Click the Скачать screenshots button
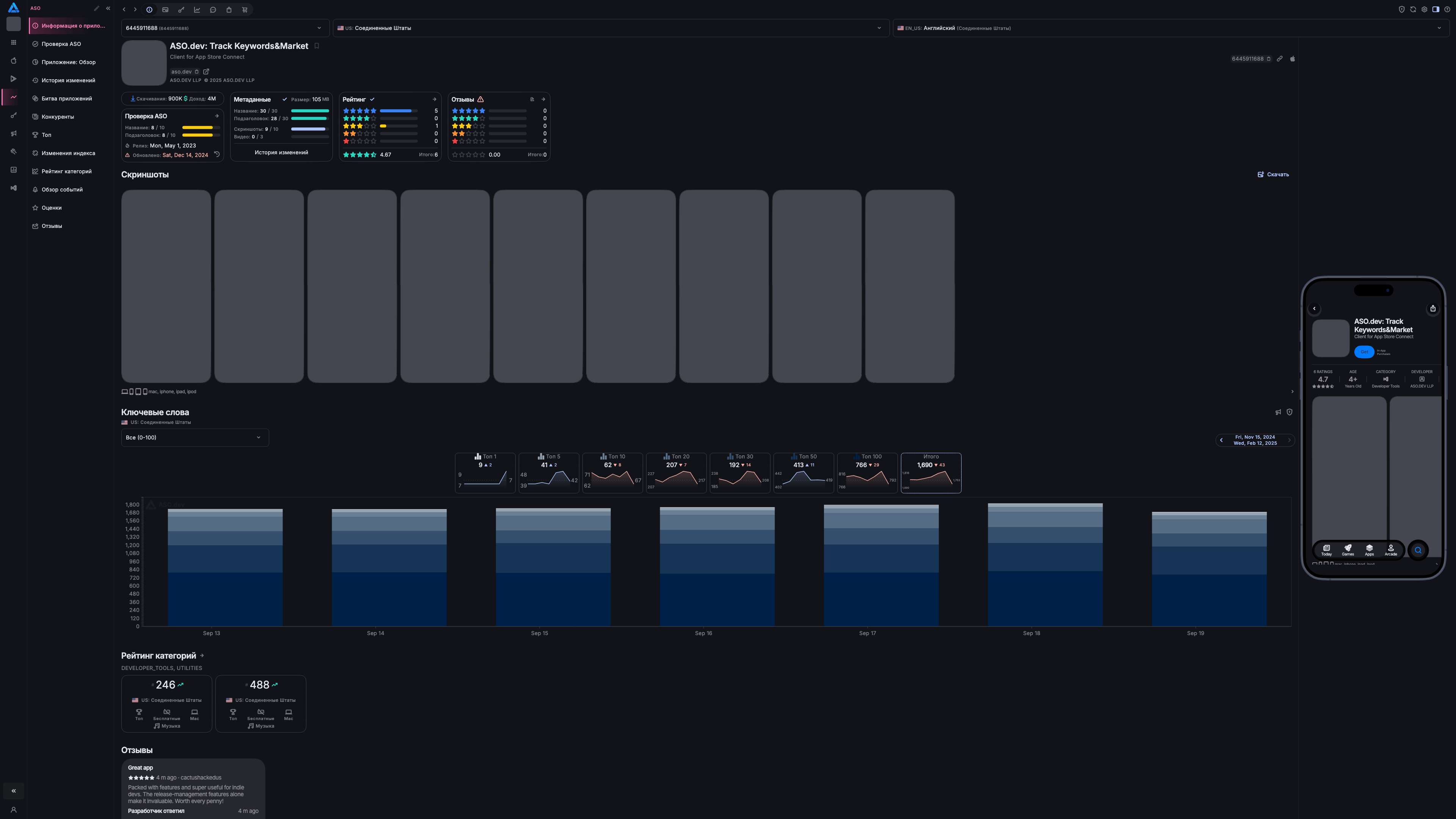Viewport: 1456px width, 819px height. (x=1274, y=175)
